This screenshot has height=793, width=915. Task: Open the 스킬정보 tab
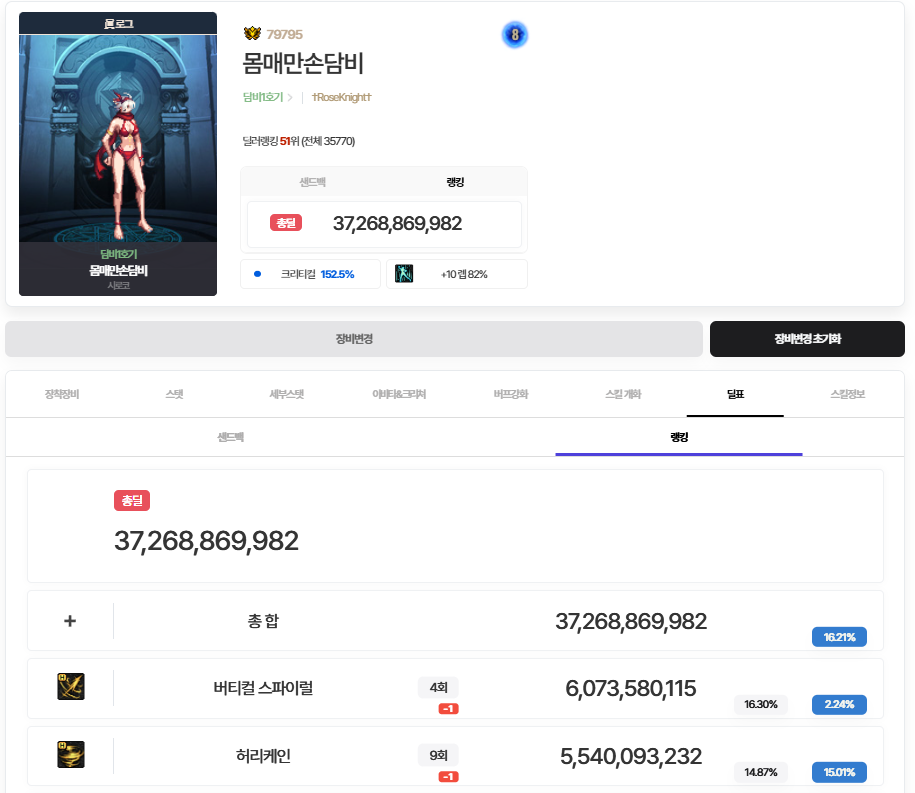tap(848, 394)
